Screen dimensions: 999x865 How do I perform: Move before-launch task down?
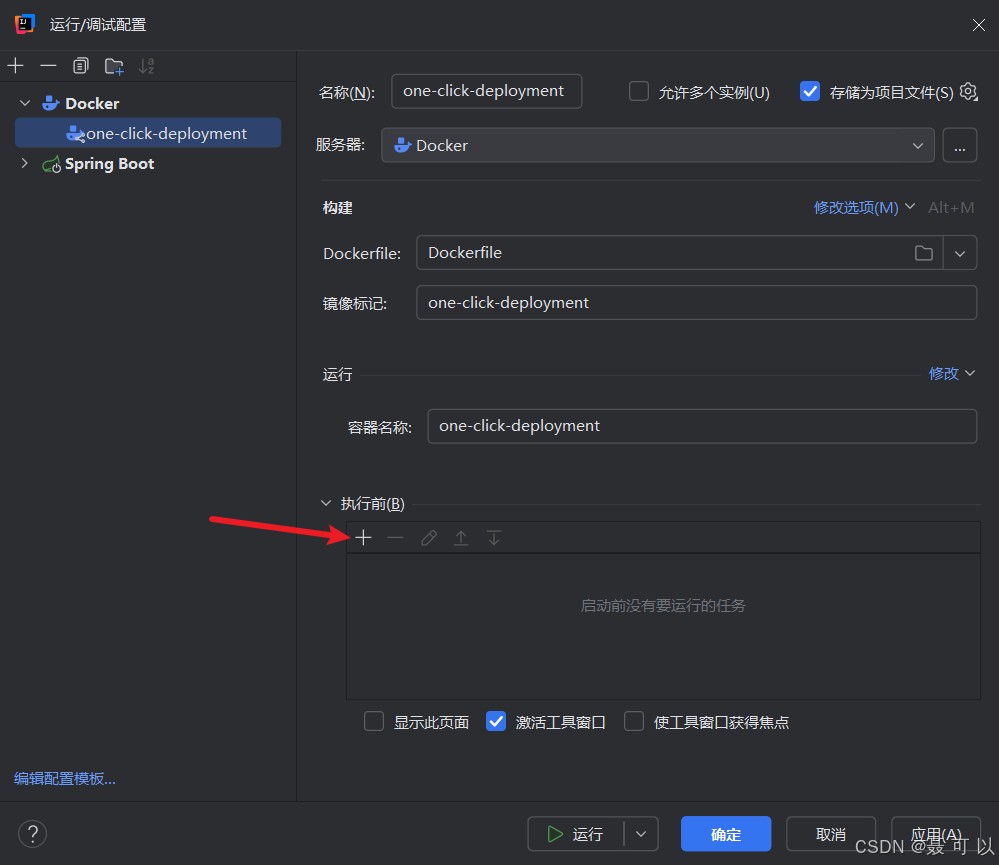[494, 538]
